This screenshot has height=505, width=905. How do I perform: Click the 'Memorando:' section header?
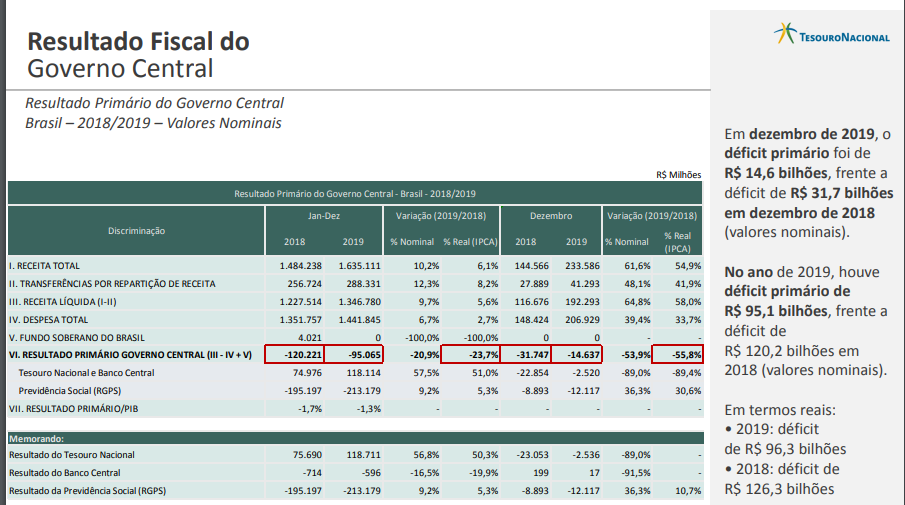coord(37,438)
